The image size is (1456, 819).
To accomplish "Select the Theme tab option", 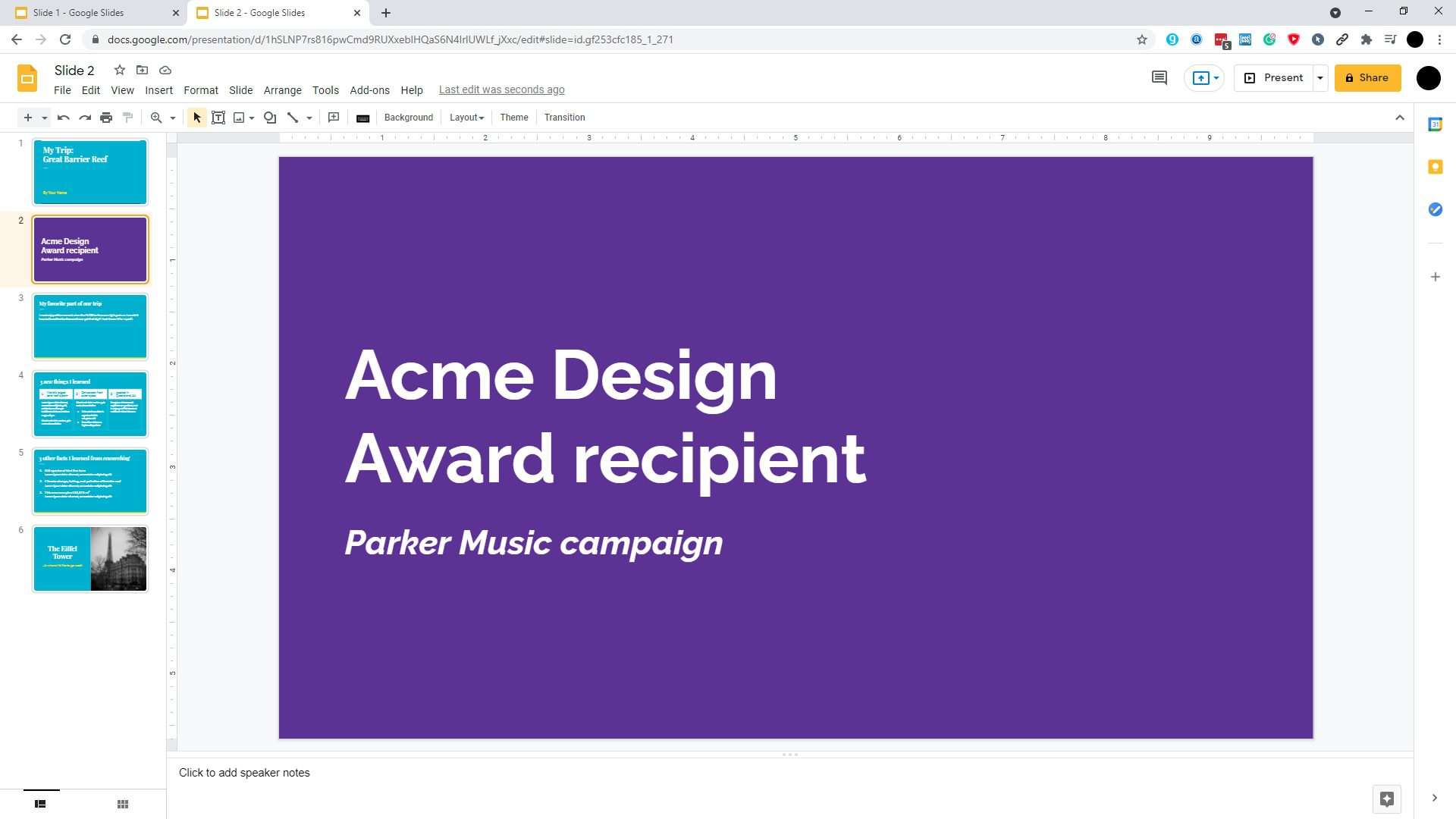I will [x=514, y=117].
